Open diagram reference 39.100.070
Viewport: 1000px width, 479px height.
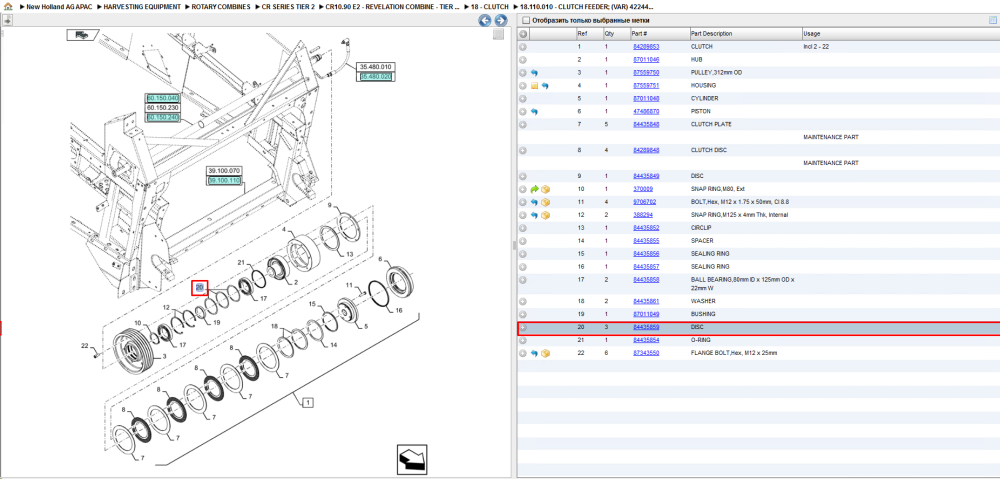[224, 171]
